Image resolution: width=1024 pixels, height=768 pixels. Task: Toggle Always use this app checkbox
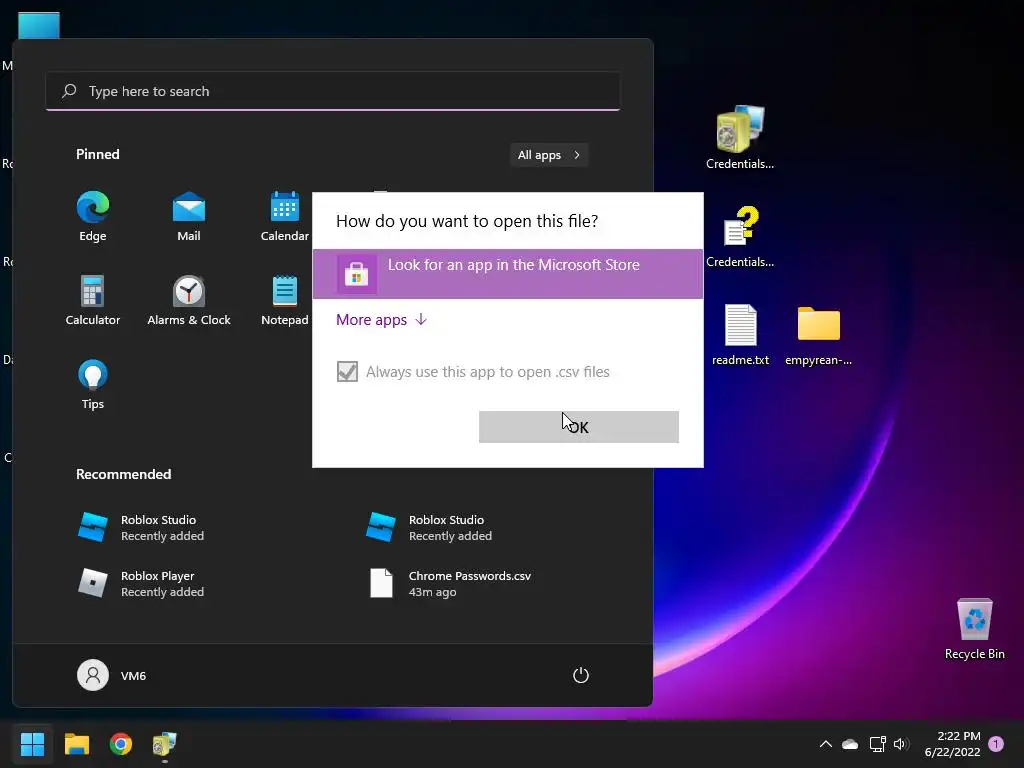pos(347,372)
